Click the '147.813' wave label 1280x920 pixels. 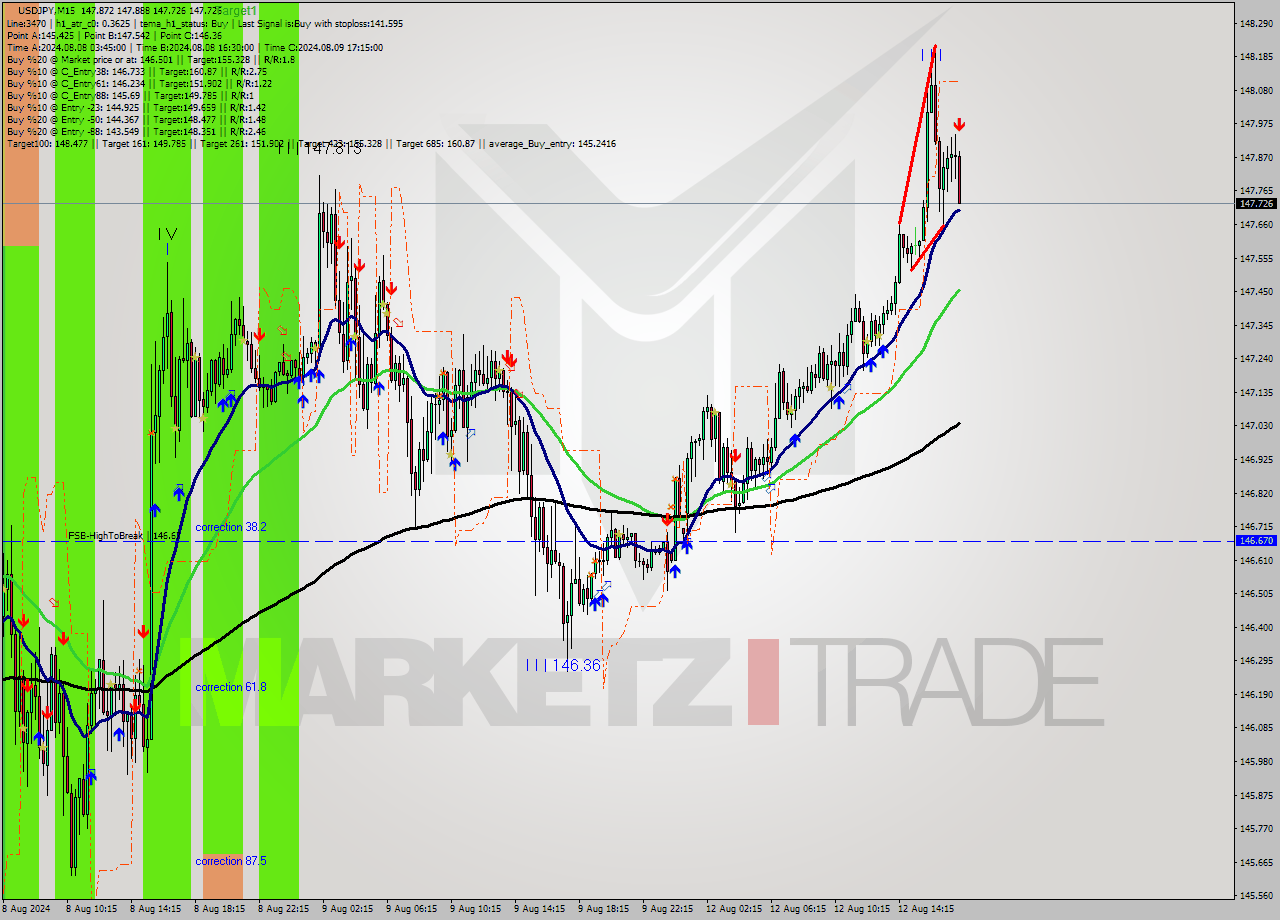(x=332, y=148)
